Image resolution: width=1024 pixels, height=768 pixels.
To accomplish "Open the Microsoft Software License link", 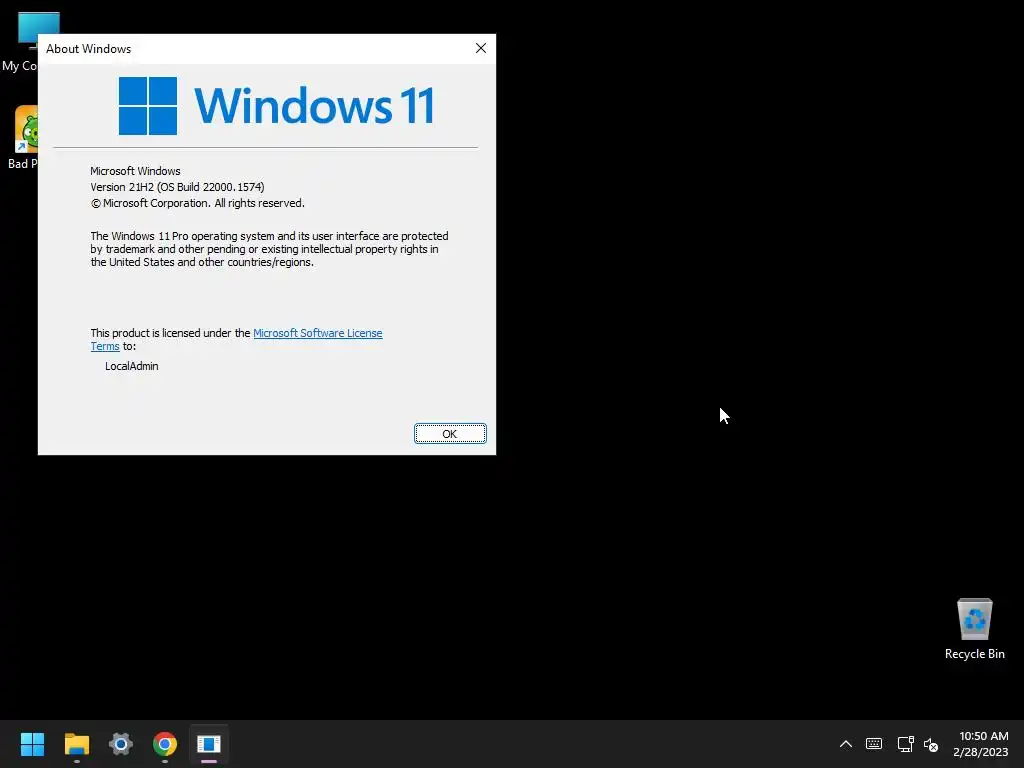I will point(317,333).
